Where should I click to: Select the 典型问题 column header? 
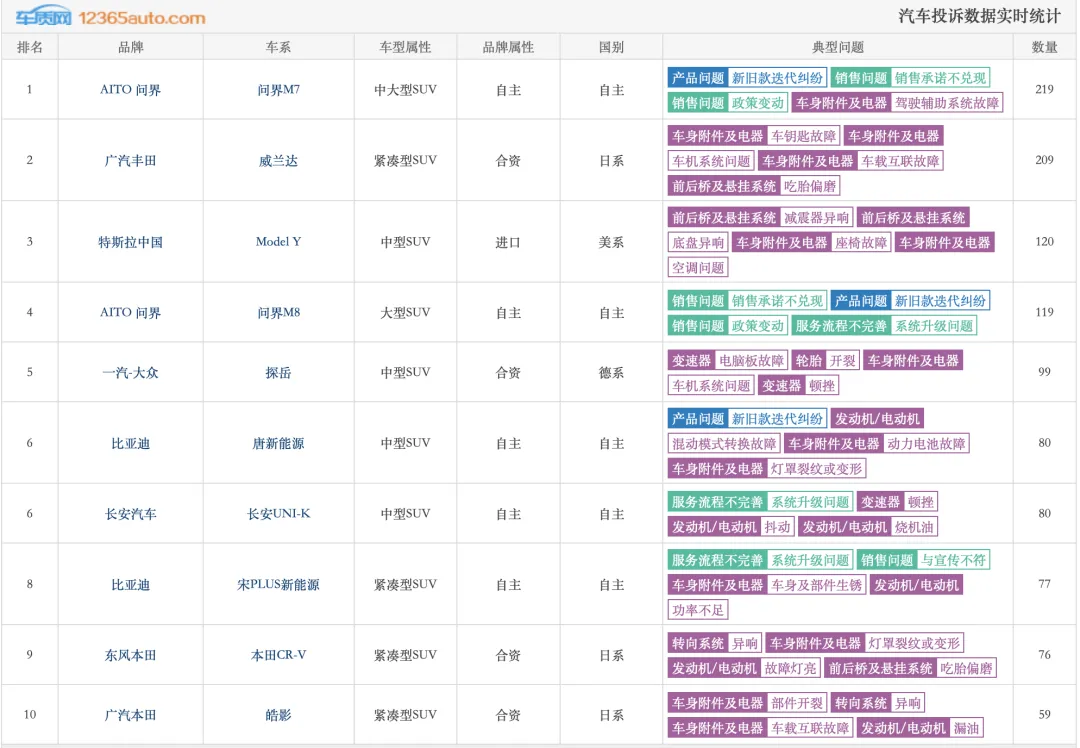(x=838, y=47)
